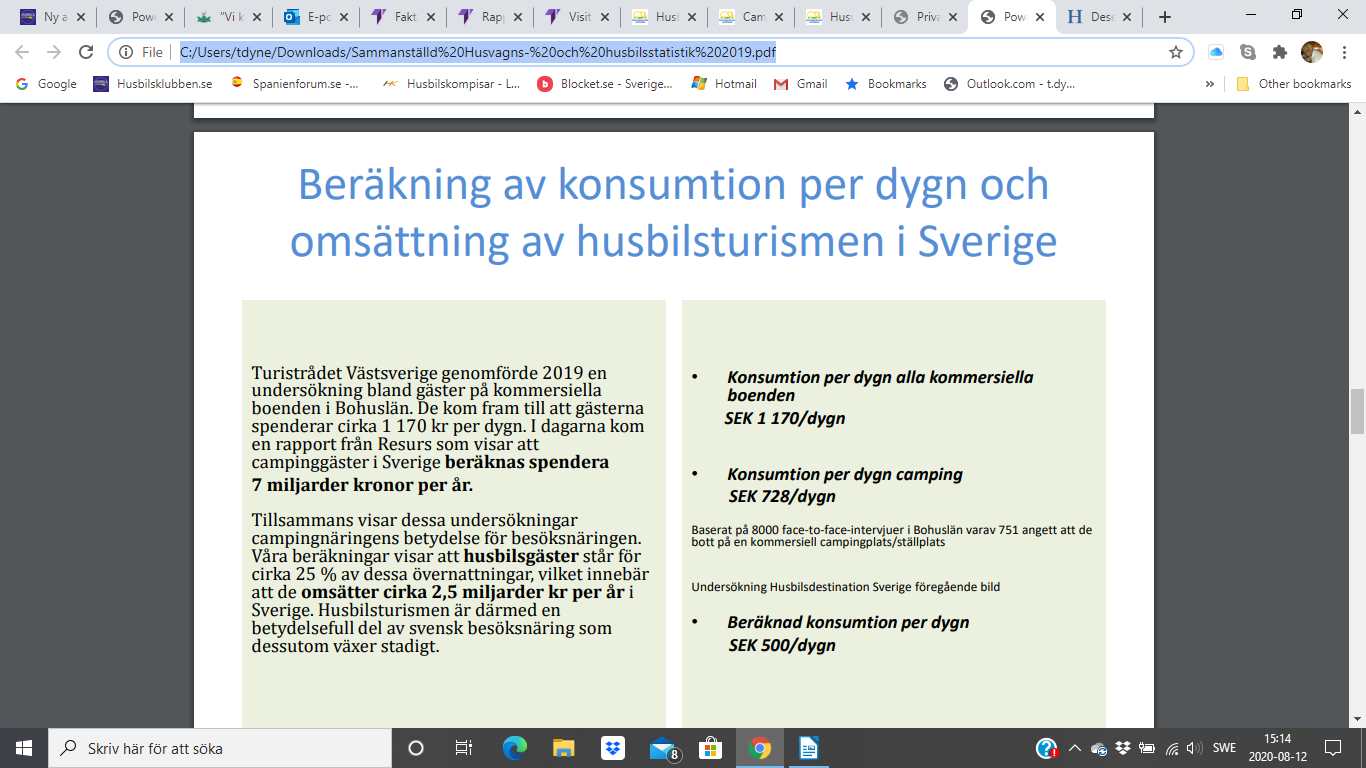
Task: Click 'Beräknad konsumtion per dygn' bullet
Action: click(x=848, y=622)
